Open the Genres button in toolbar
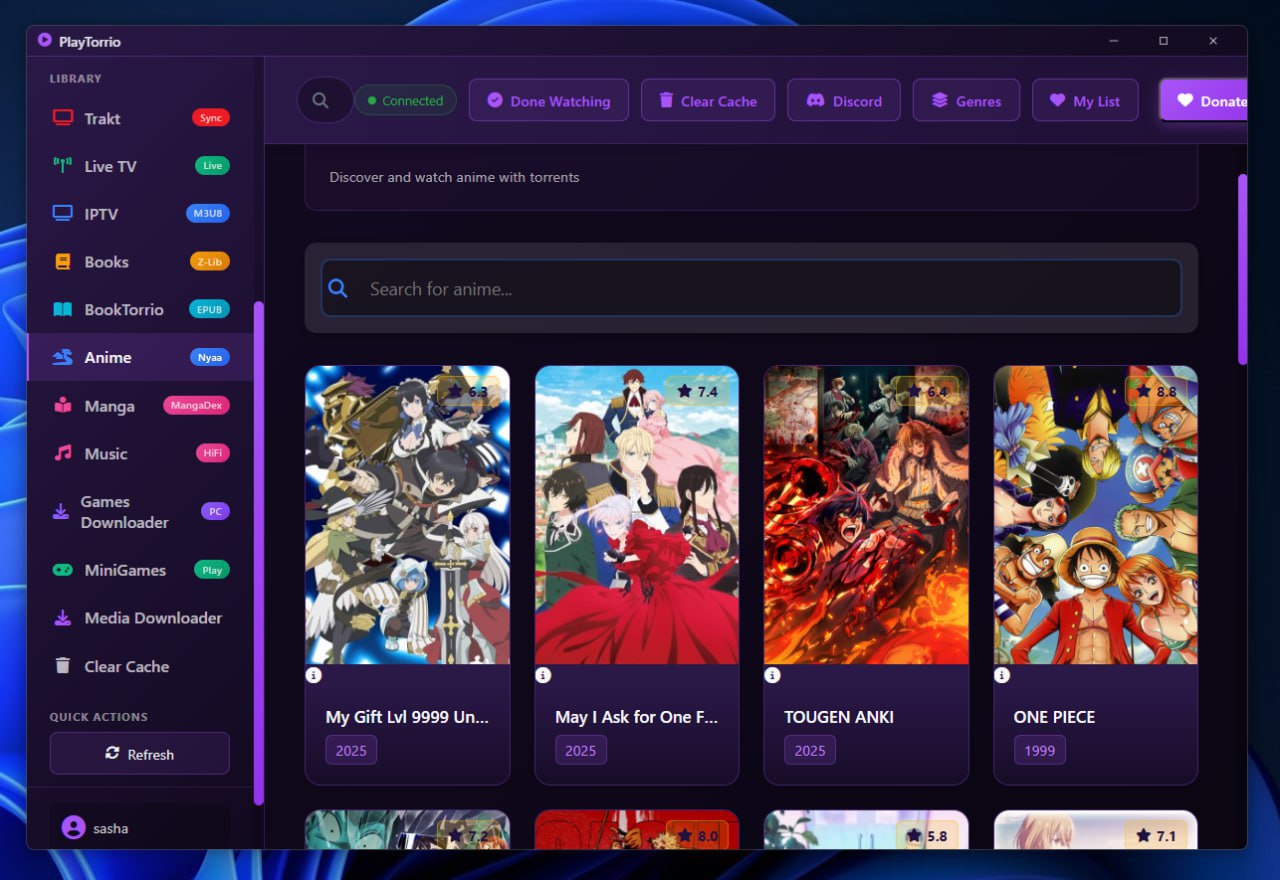Image resolution: width=1280 pixels, height=880 pixels. [x=966, y=101]
